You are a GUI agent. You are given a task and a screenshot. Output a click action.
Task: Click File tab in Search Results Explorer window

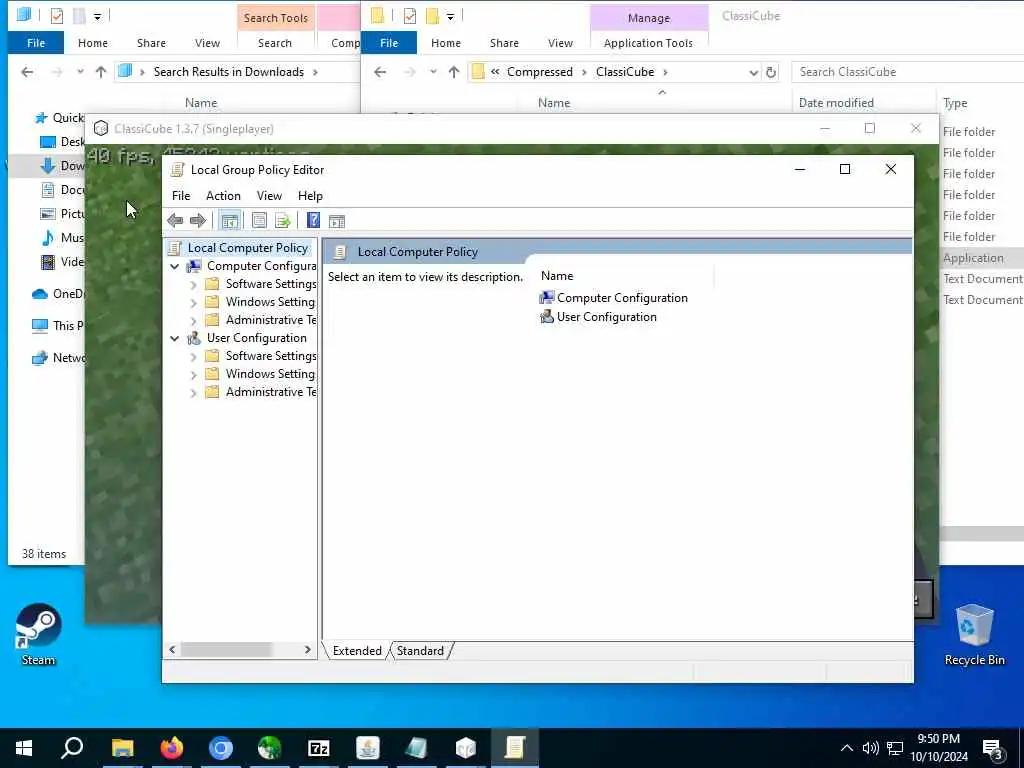[36, 43]
